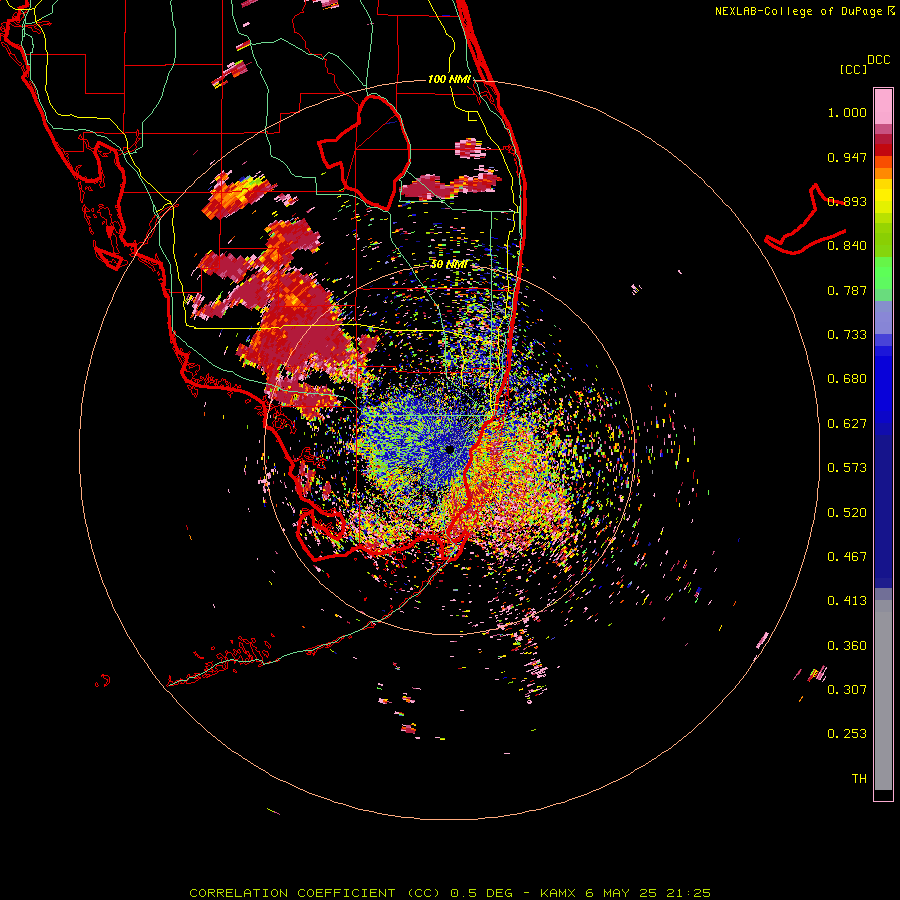900x900 pixels.
Task: Click the 0.787 legend value
Action: pyautogui.click(x=847, y=290)
